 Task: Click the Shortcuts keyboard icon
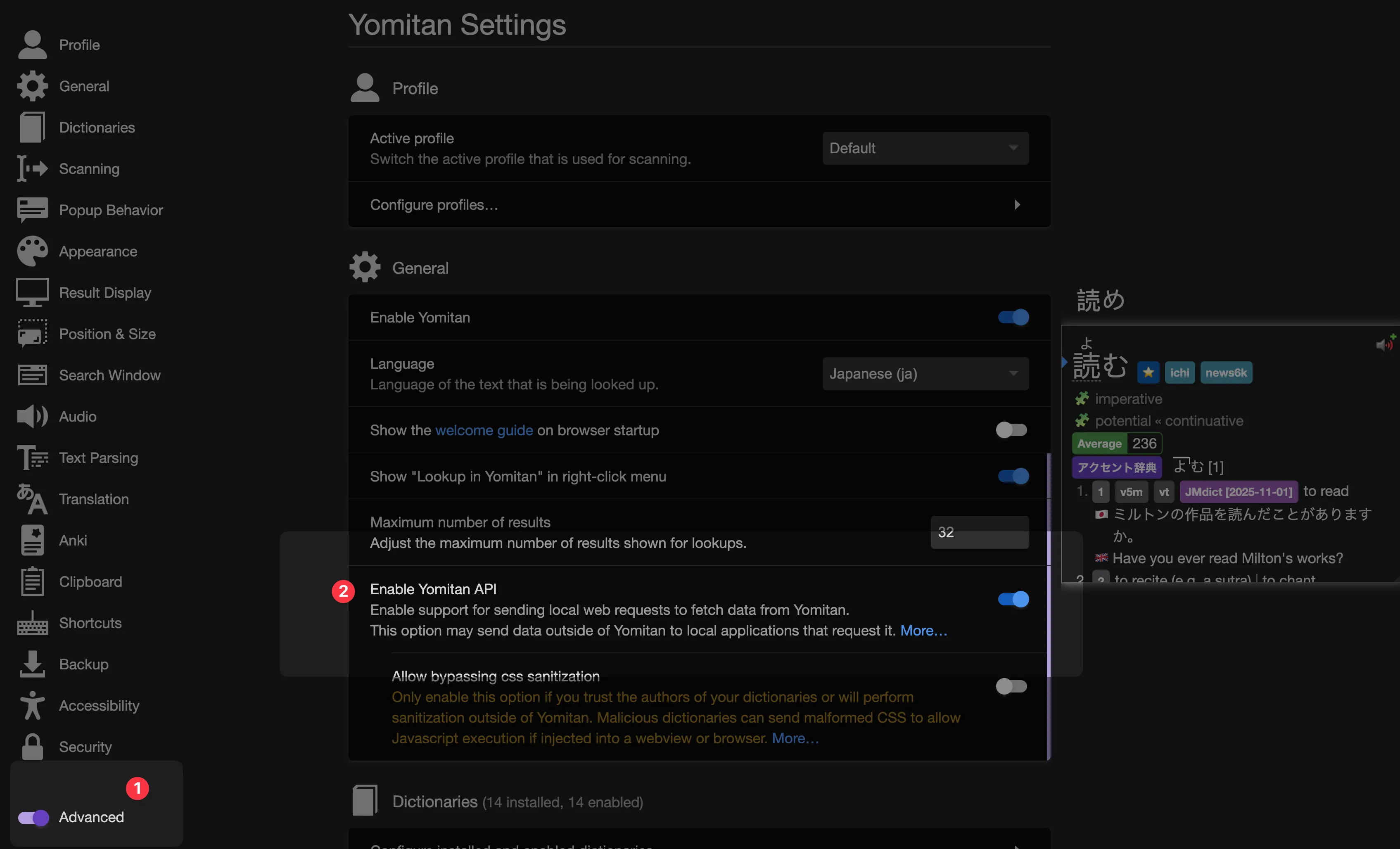click(x=32, y=623)
